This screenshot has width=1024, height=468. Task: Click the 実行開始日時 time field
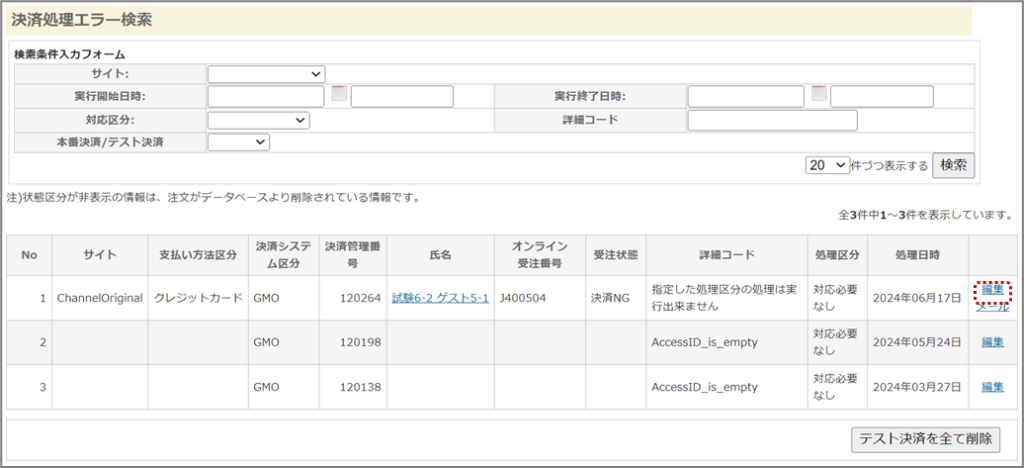coord(402,96)
